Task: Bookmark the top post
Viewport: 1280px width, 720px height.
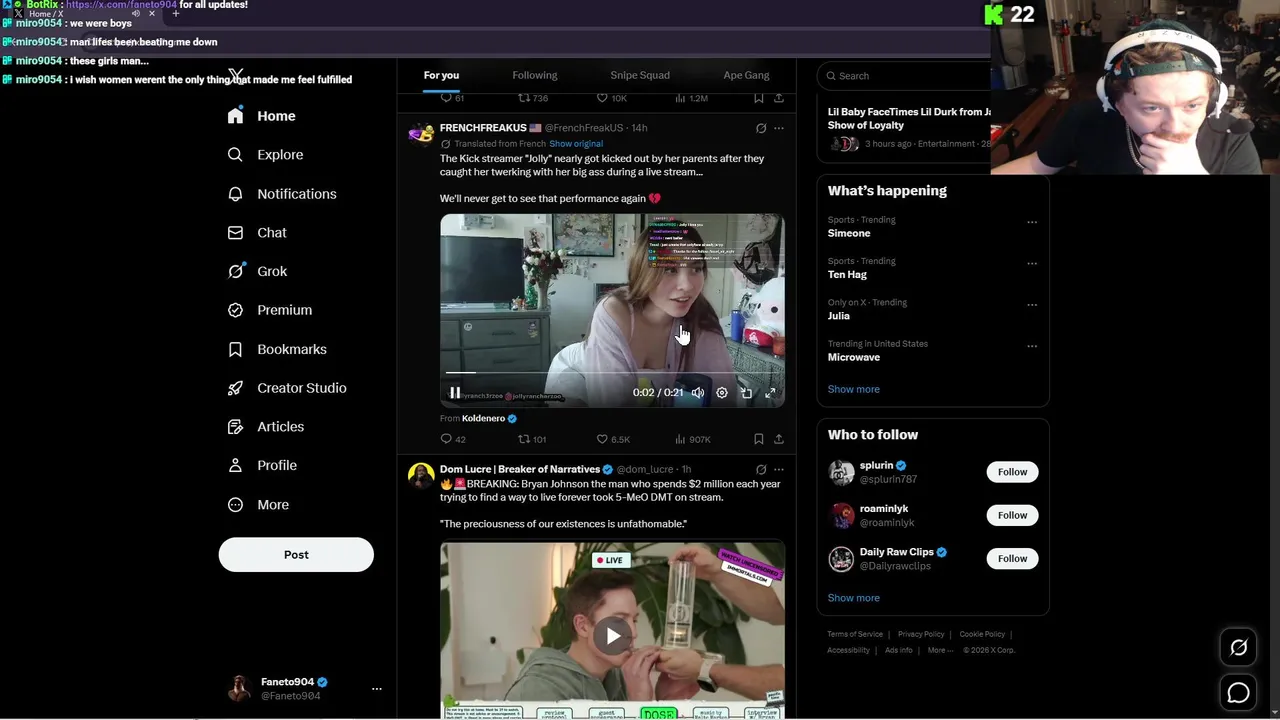Action: pyautogui.click(x=758, y=98)
